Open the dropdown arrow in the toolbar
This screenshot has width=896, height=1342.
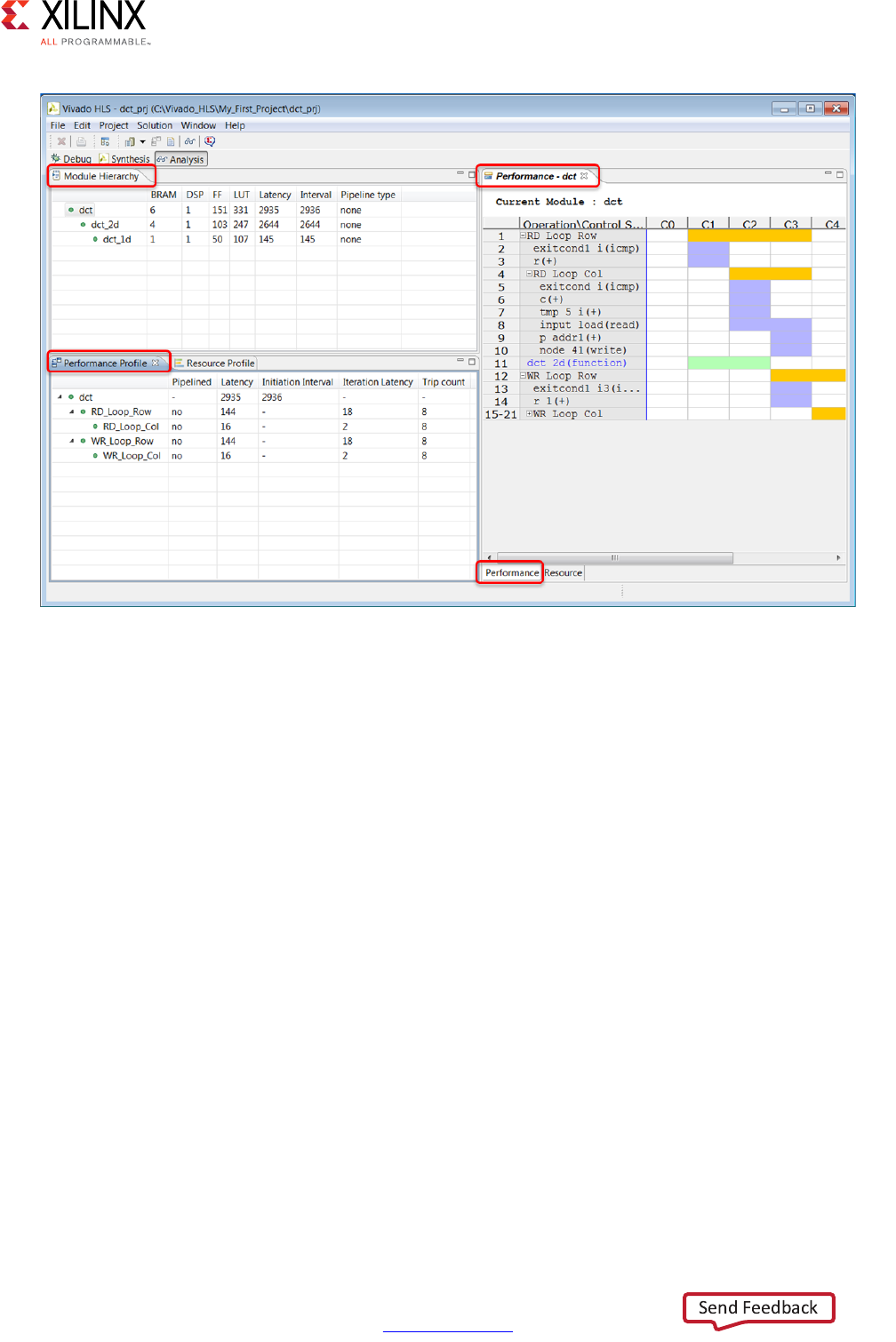[x=142, y=141]
